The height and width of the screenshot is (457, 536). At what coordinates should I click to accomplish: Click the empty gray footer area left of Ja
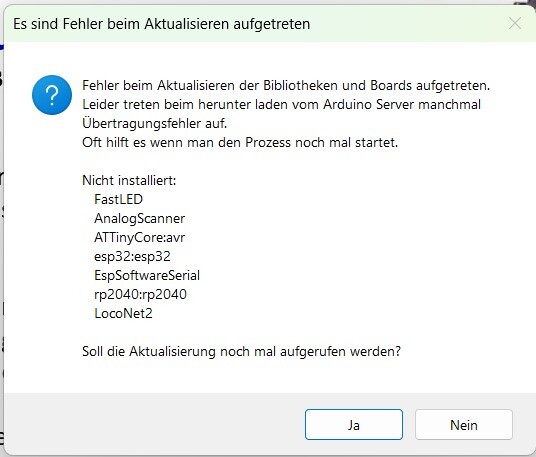click(x=154, y=424)
